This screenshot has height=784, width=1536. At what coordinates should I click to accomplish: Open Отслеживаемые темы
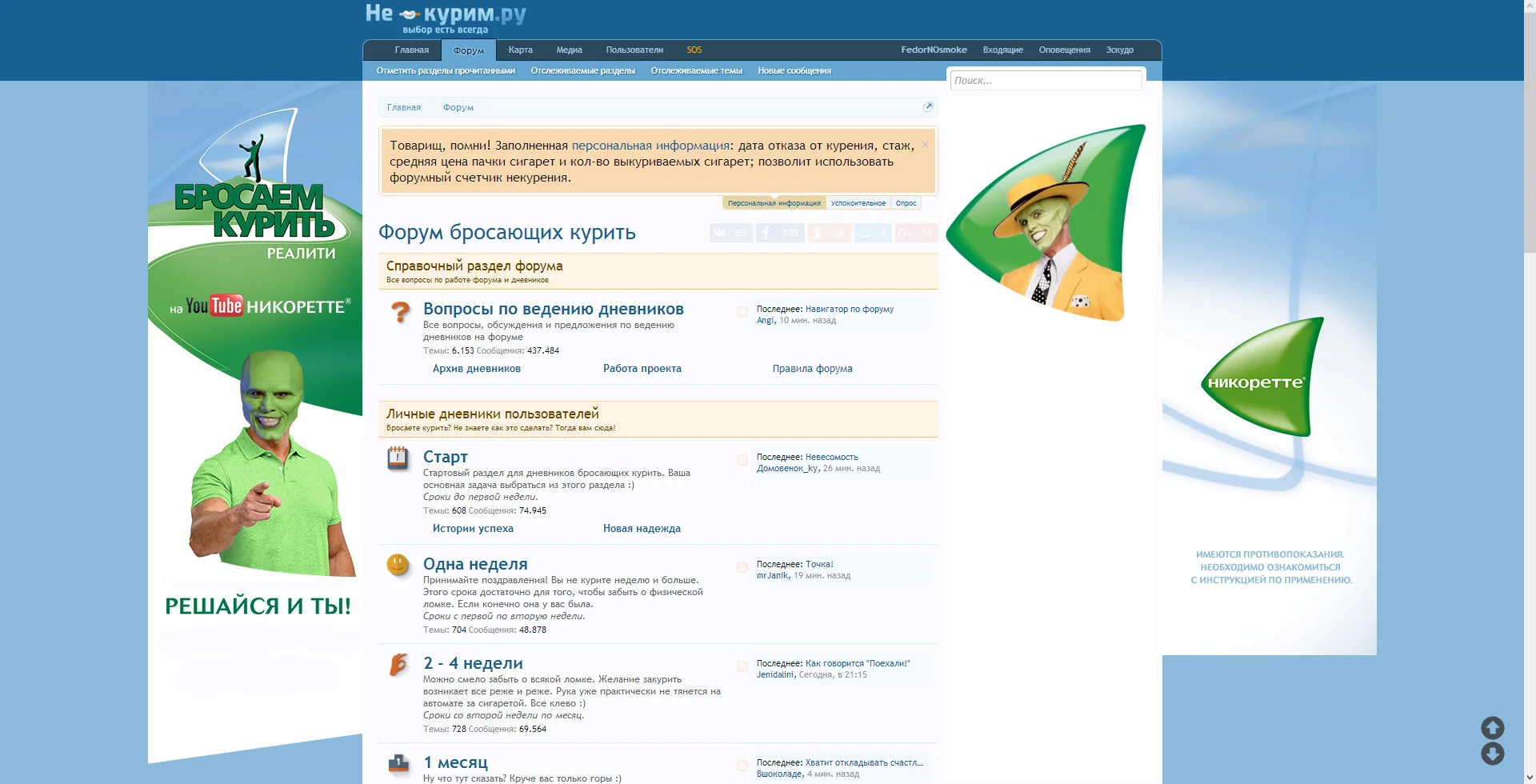[697, 71]
